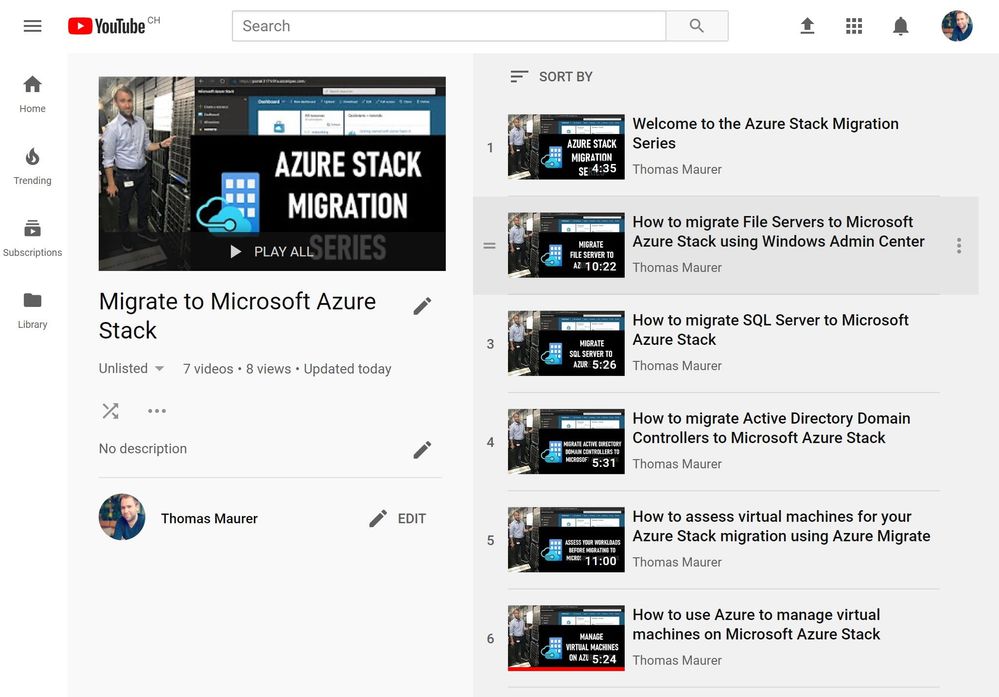Viewport: 999px width, 697px height.
Task: Open How to assess virtual machines video title
Action: coord(781,526)
